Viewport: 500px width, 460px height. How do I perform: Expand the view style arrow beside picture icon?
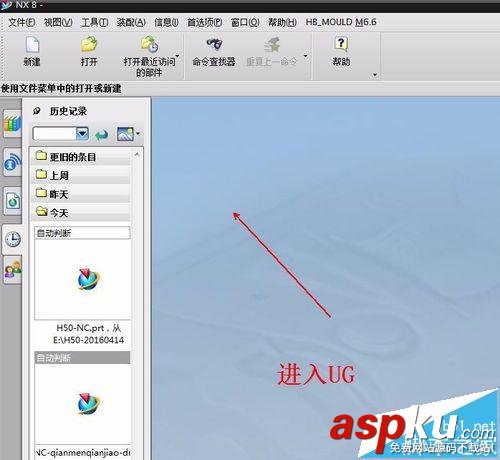(138, 134)
